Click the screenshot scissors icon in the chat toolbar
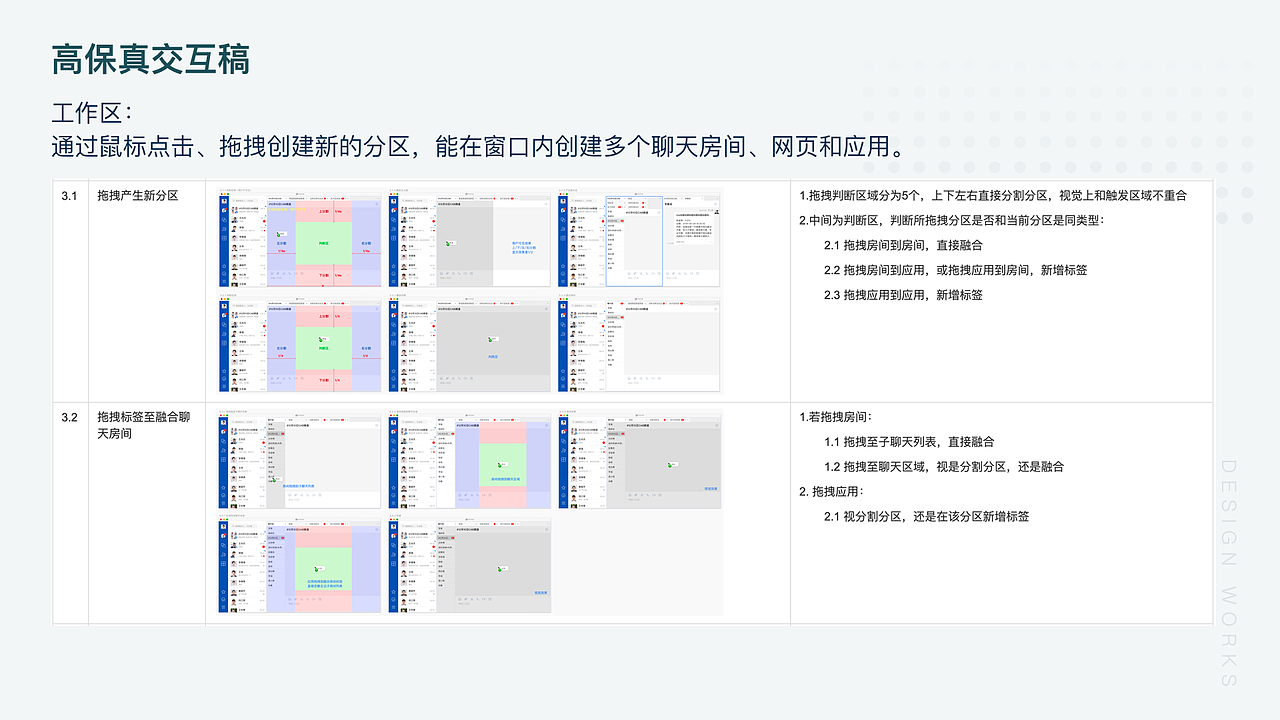This screenshot has height=720, width=1280. tap(284, 273)
